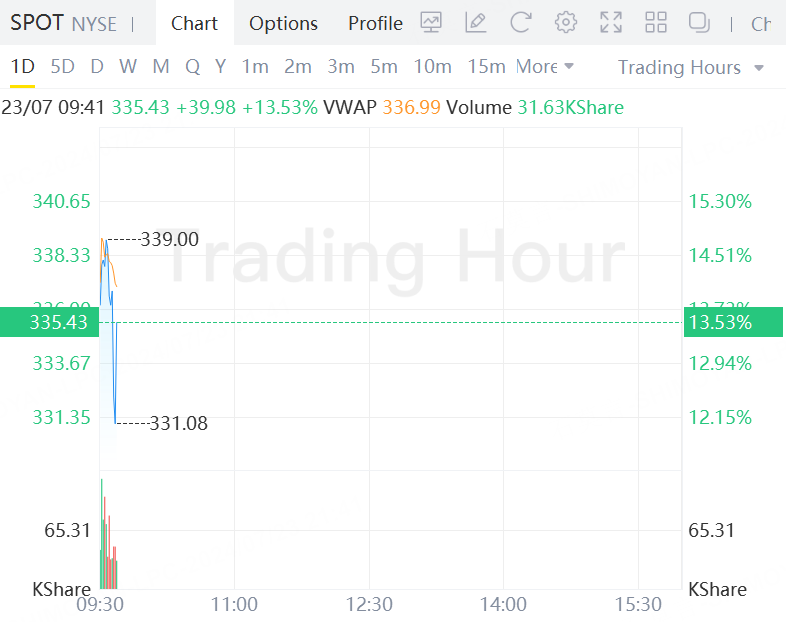Click the price change +39.98

(206, 107)
